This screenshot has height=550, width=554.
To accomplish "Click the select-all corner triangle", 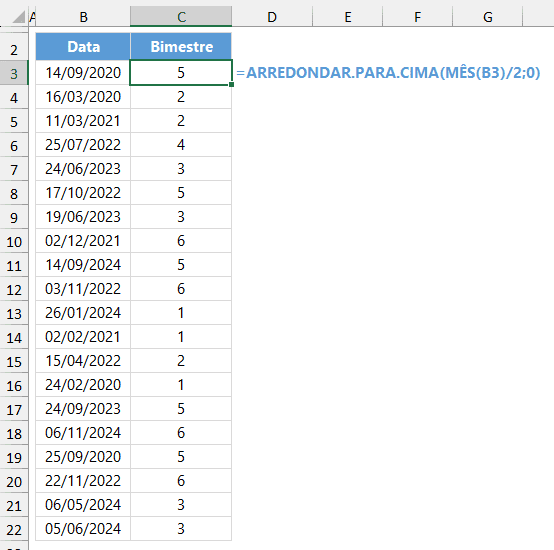I will (18, 17).
